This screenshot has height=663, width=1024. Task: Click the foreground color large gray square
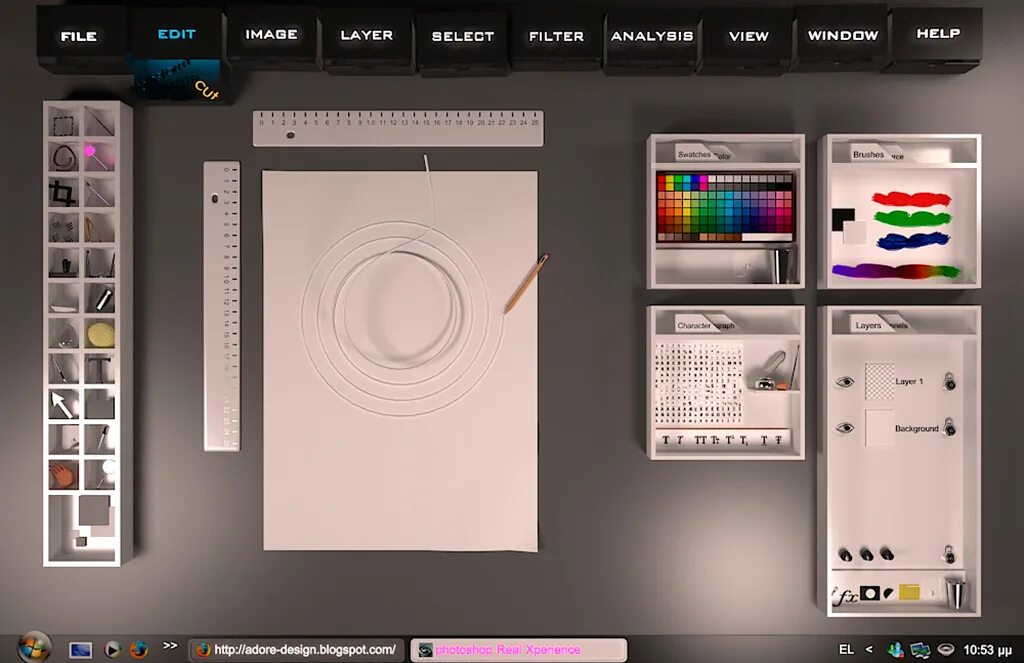[95, 510]
